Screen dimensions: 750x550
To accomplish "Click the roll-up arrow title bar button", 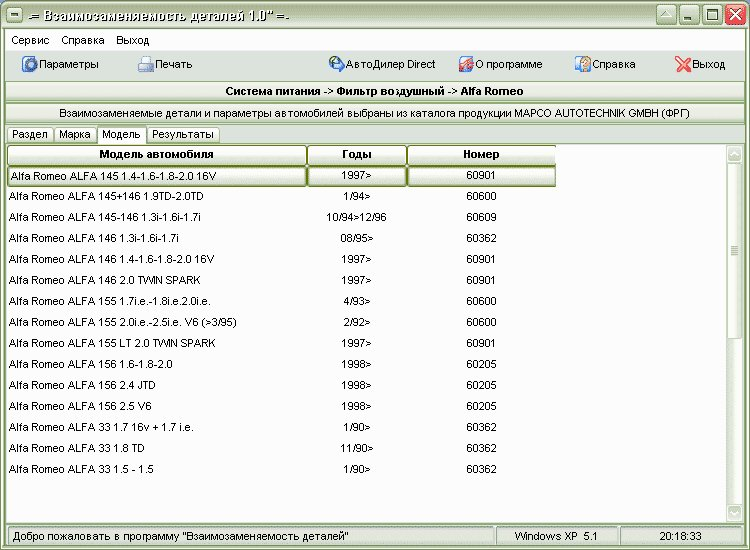I will pos(665,15).
